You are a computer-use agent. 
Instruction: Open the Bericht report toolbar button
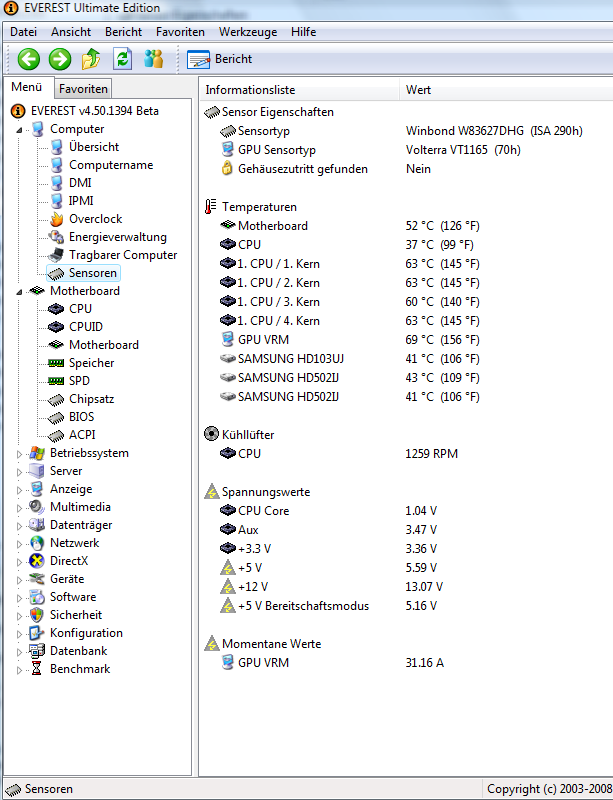click(220, 59)
